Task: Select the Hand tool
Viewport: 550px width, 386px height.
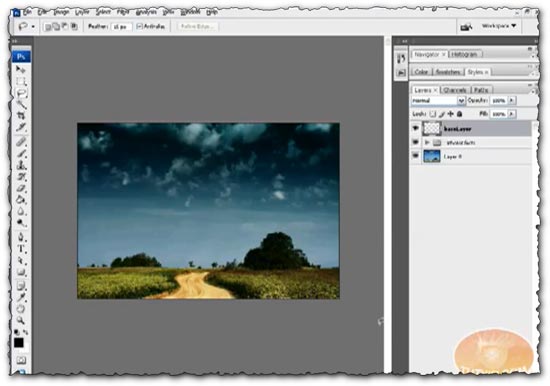Action: click(21, 309)
